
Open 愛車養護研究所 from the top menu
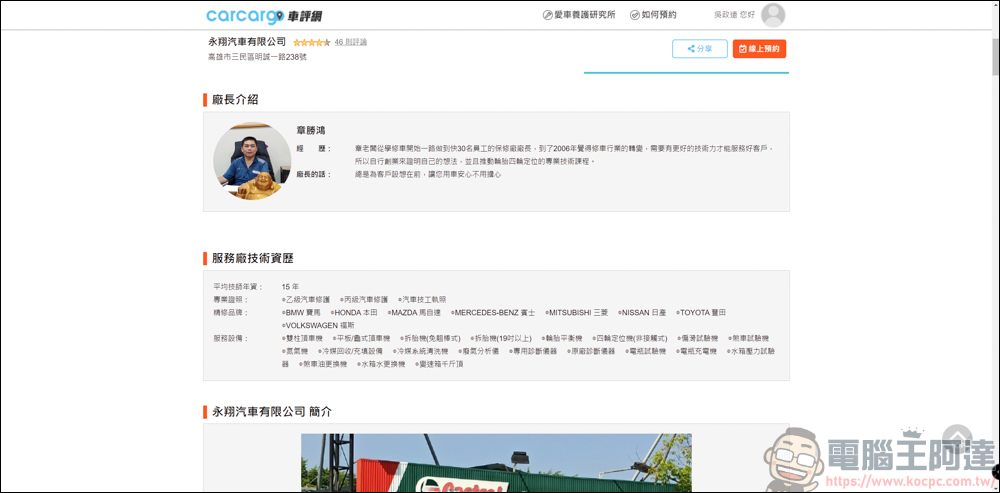click(579, 15)
